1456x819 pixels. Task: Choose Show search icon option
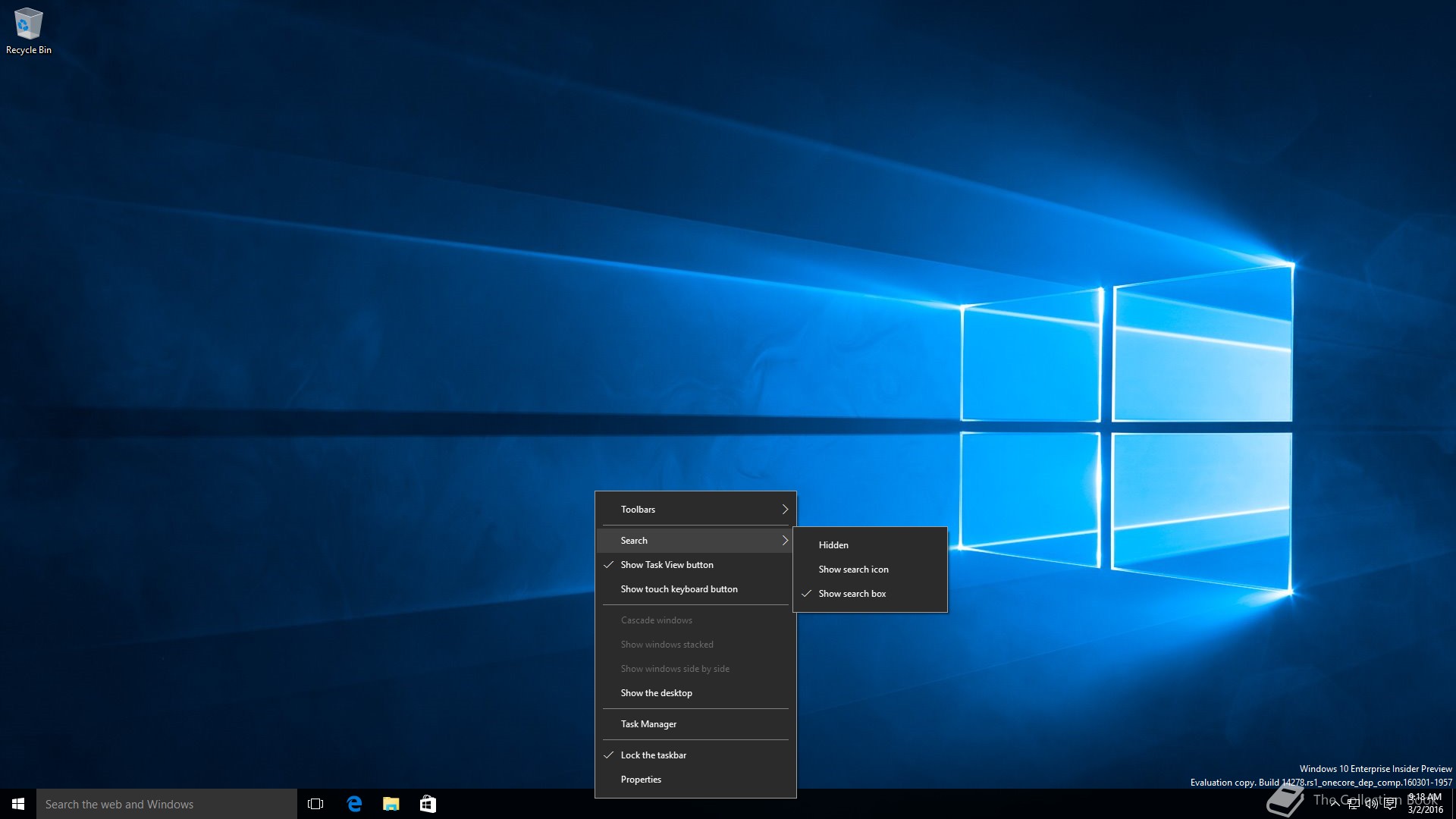pyautogui.click(x=870, y=570)
